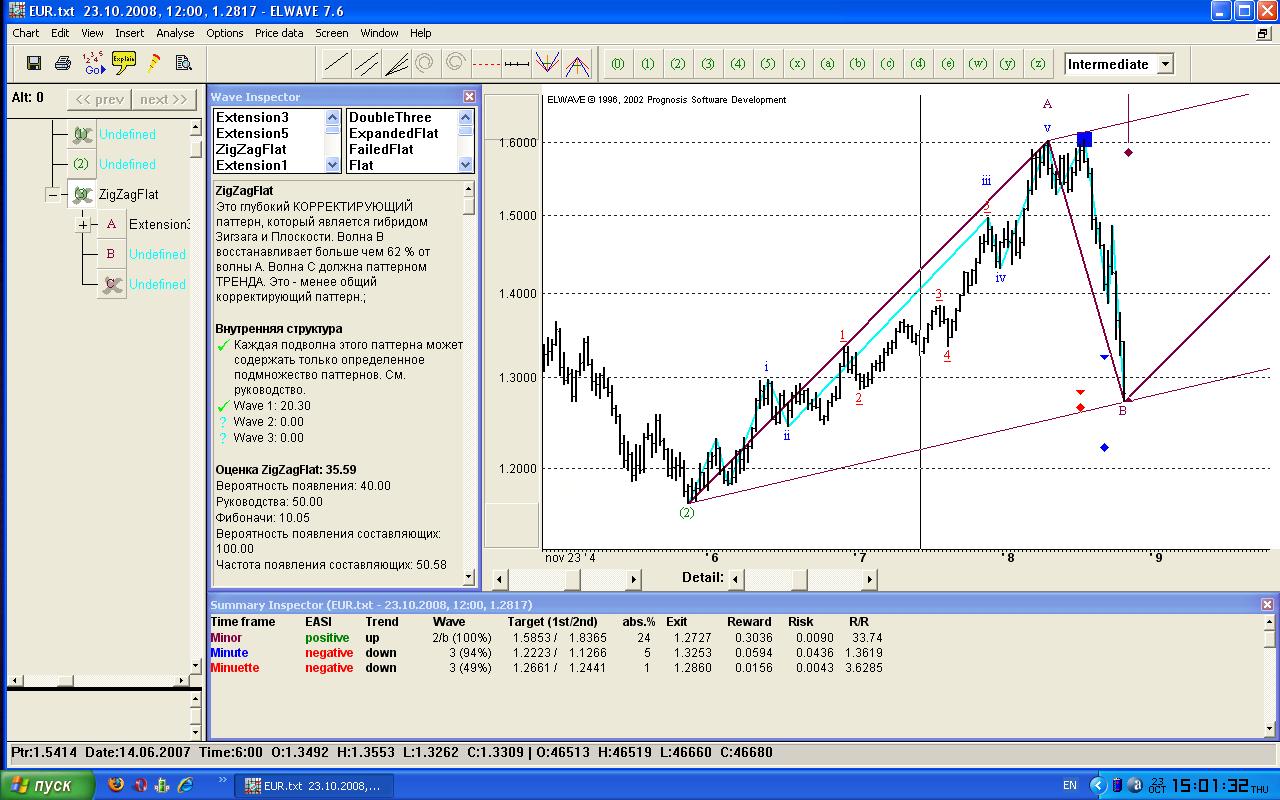Open the Insert menu
The image size is (1280, 800).
(130, 33)
